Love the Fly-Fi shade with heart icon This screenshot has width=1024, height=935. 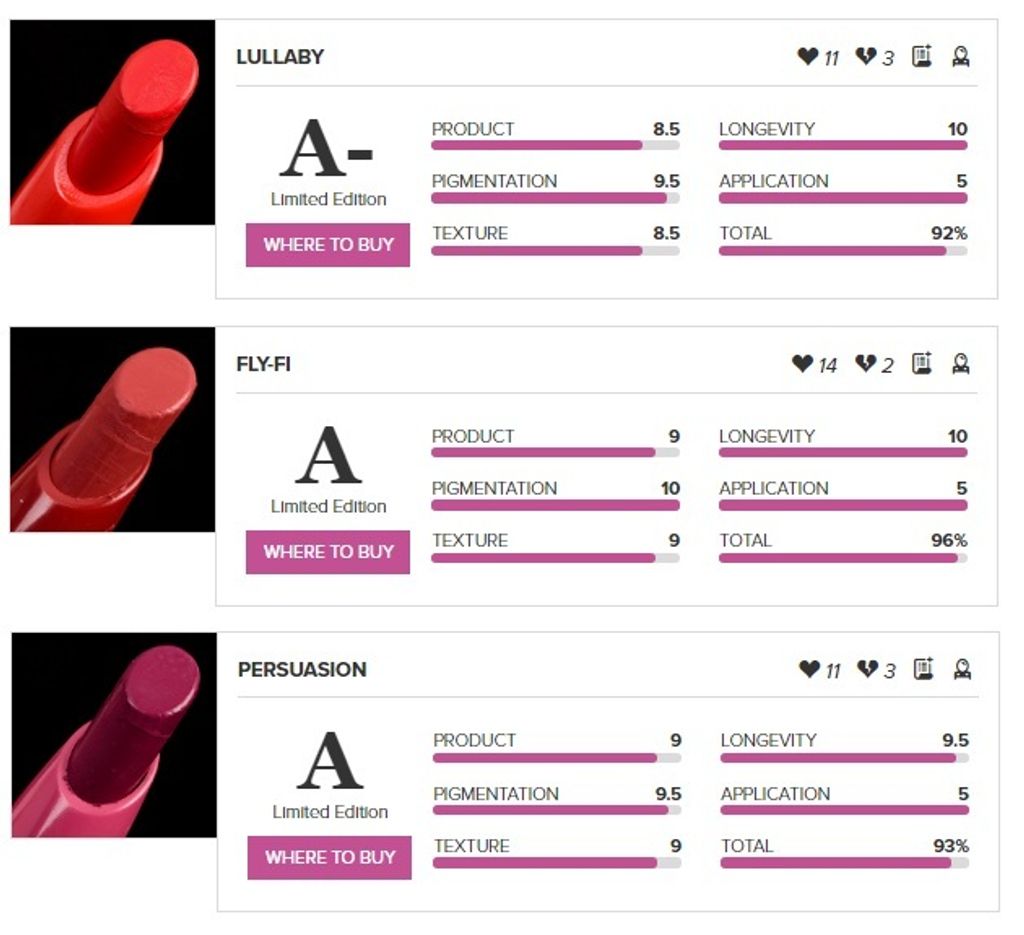click(802, 364)
